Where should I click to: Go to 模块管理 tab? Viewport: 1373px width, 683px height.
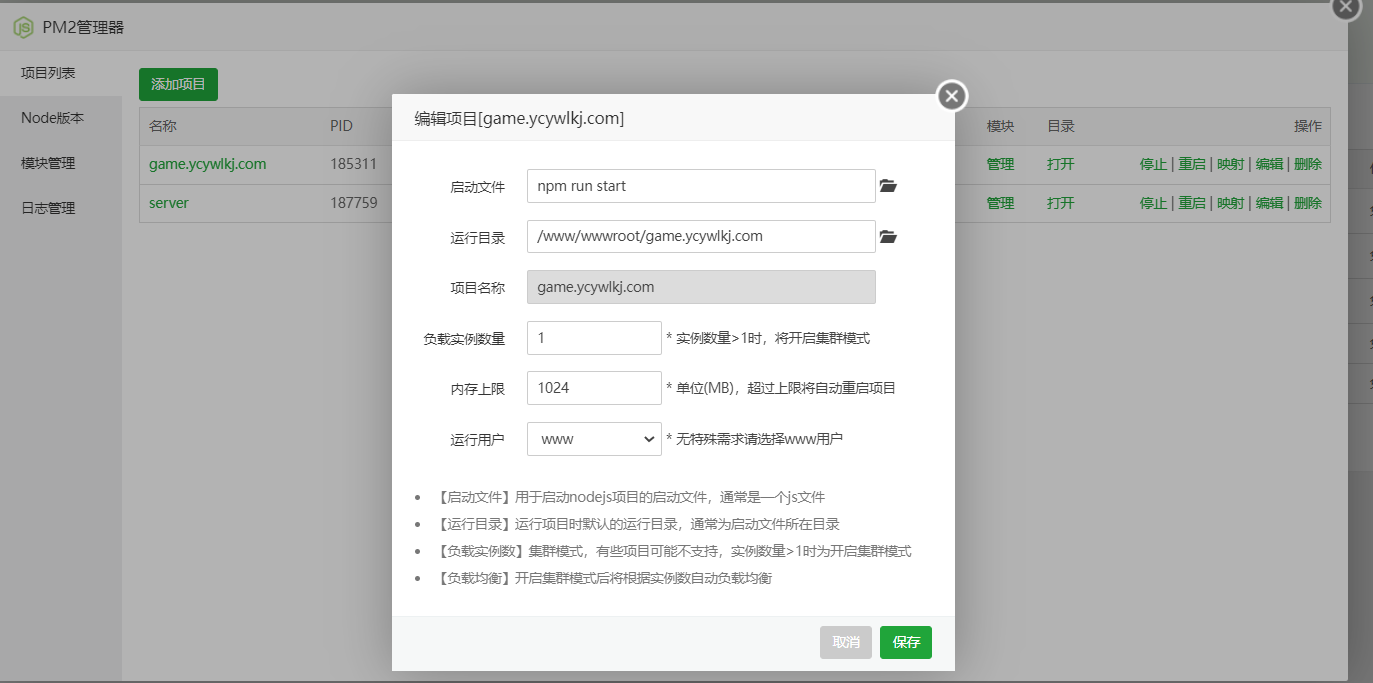(x=48, y=163)
